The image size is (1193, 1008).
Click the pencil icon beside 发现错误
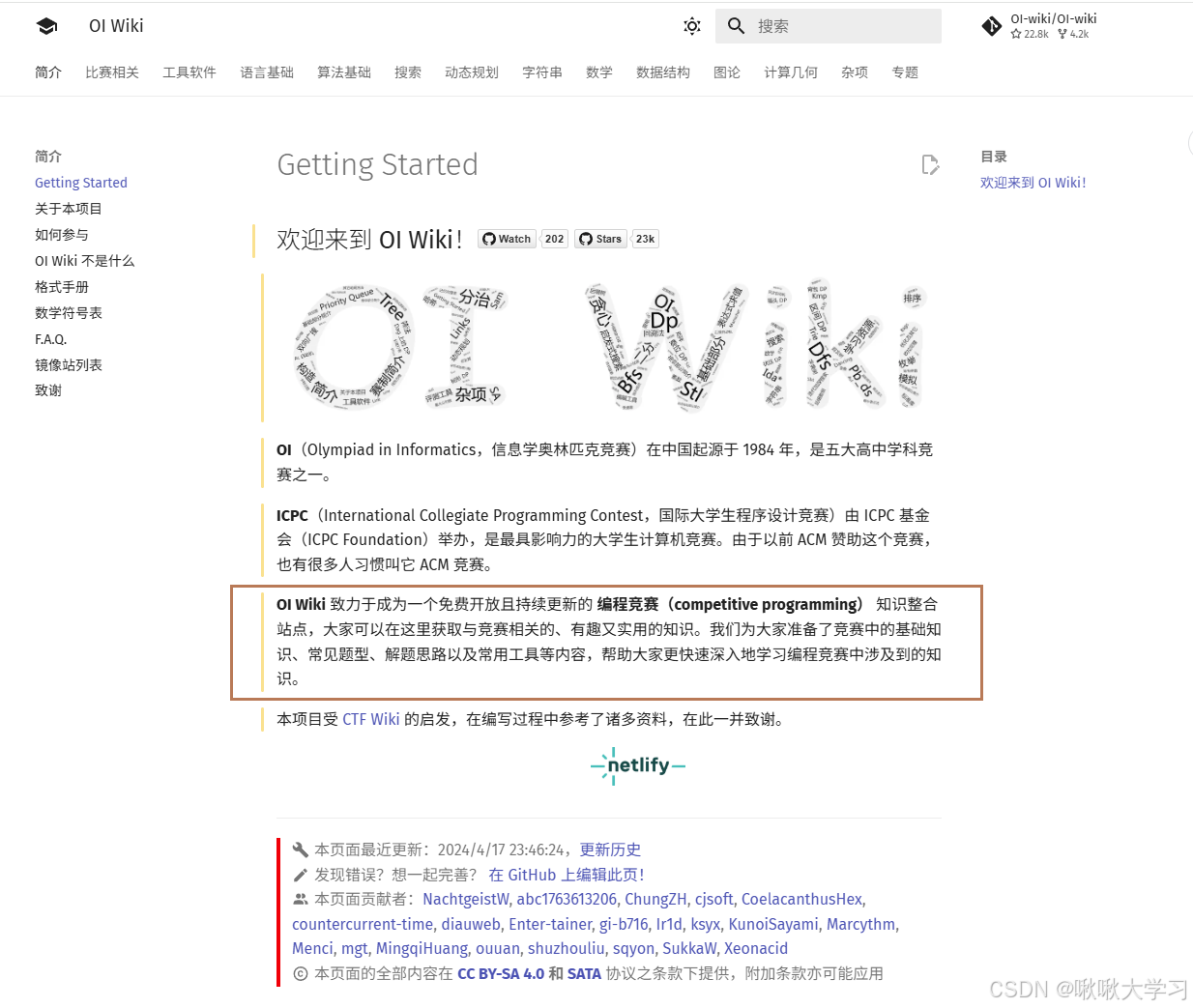tap(301, 875)
